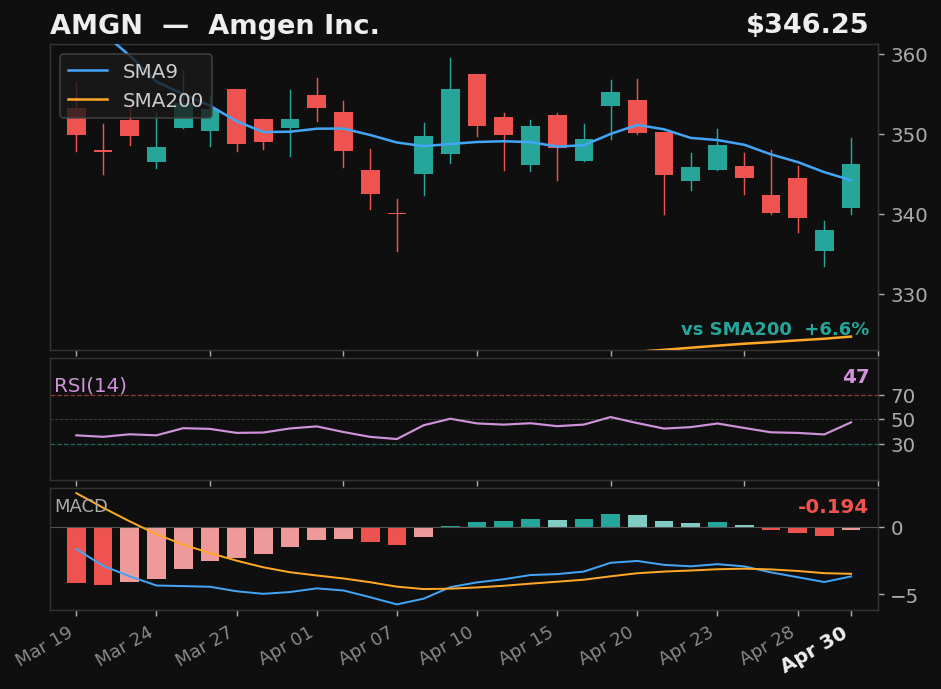Screen dimensions: 941x689
Task: Click the Mar 24 date label
Action: [125, 646]
